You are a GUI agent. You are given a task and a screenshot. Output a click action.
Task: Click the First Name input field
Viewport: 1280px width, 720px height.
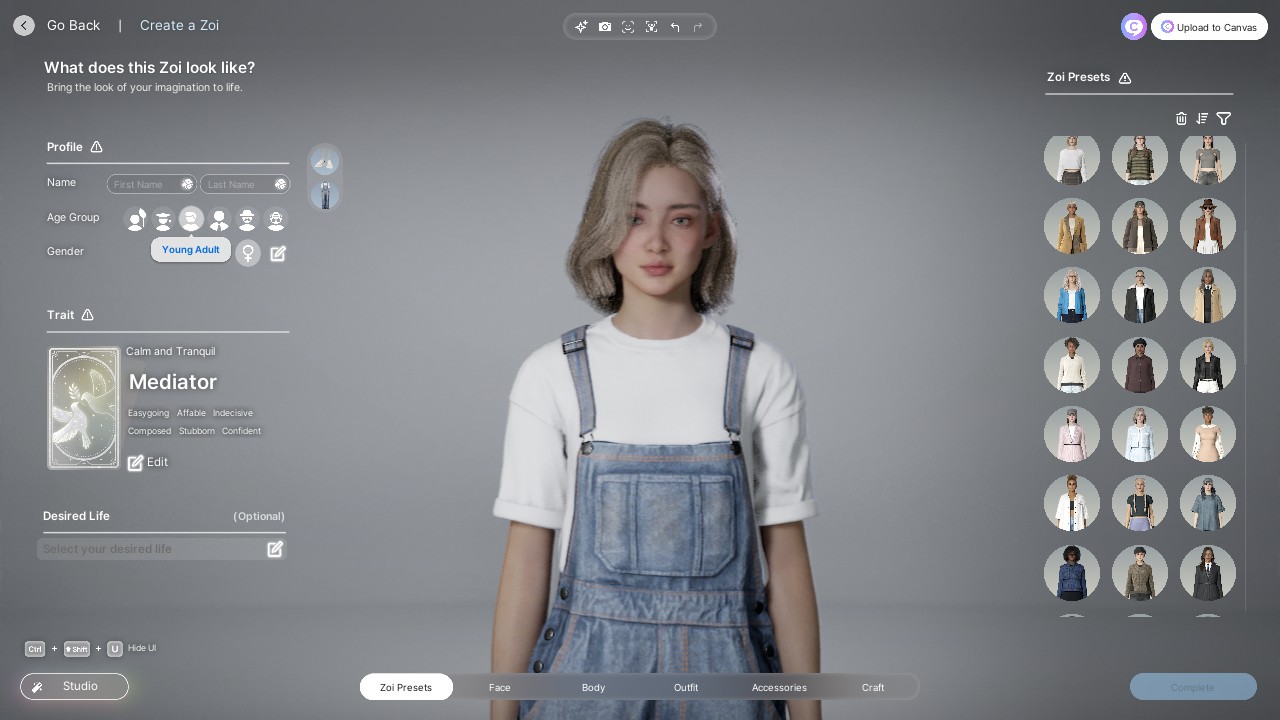[x=142, y=184]
